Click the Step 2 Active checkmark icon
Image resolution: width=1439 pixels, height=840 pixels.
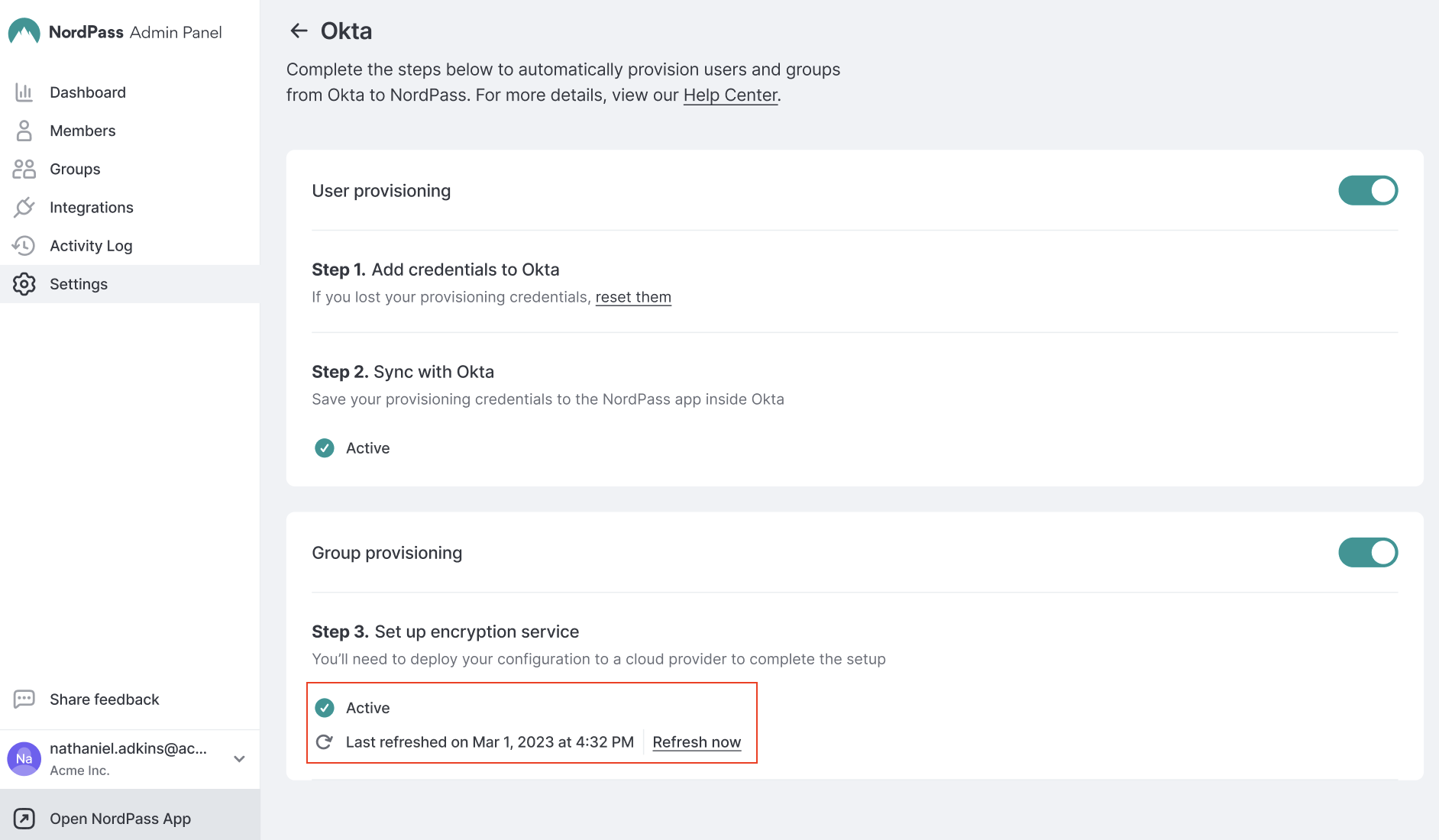[x=325, y=448]
